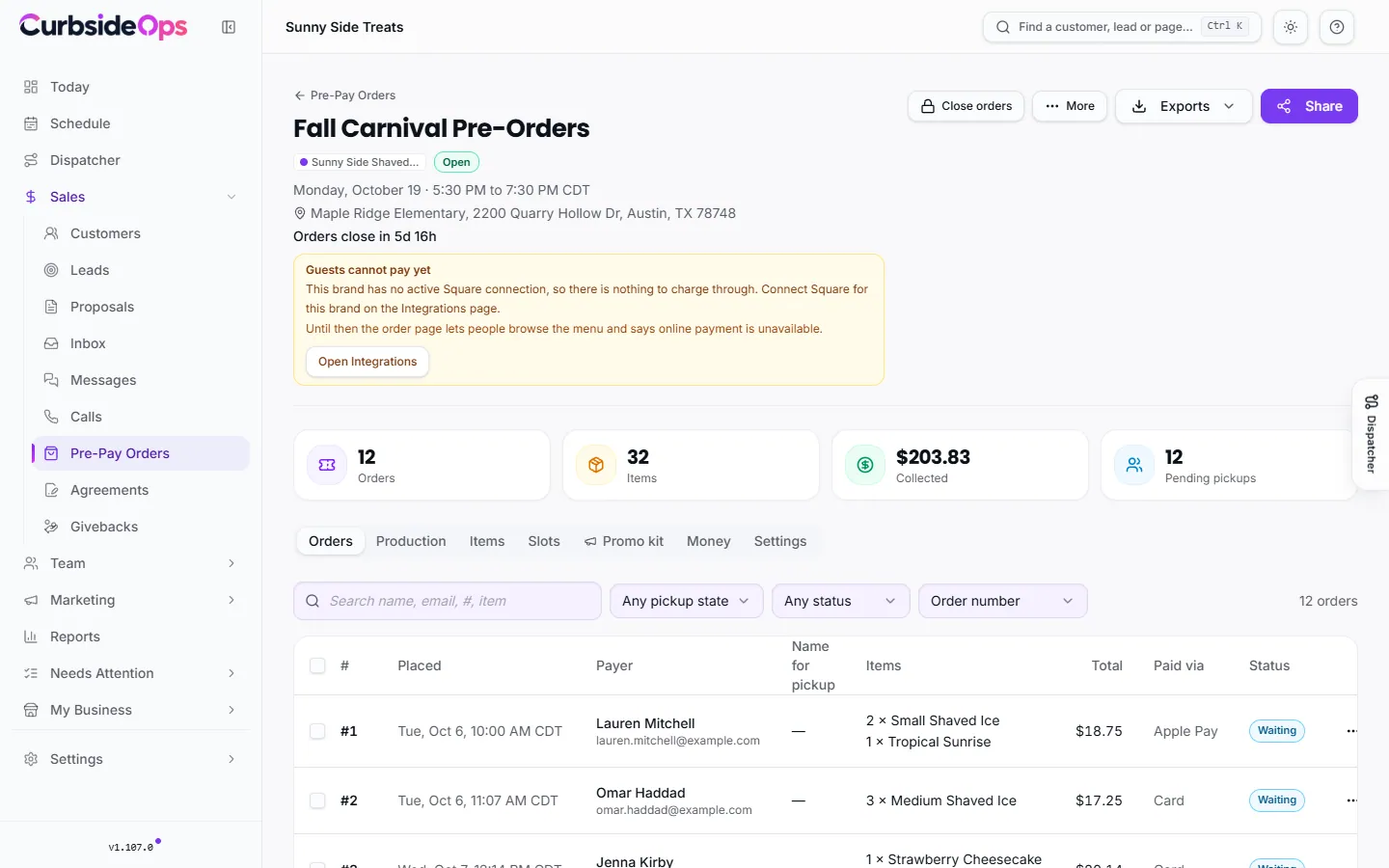Expand the Team section chevron
This screenshot has height=868, width=1389.
click(231, 563)
